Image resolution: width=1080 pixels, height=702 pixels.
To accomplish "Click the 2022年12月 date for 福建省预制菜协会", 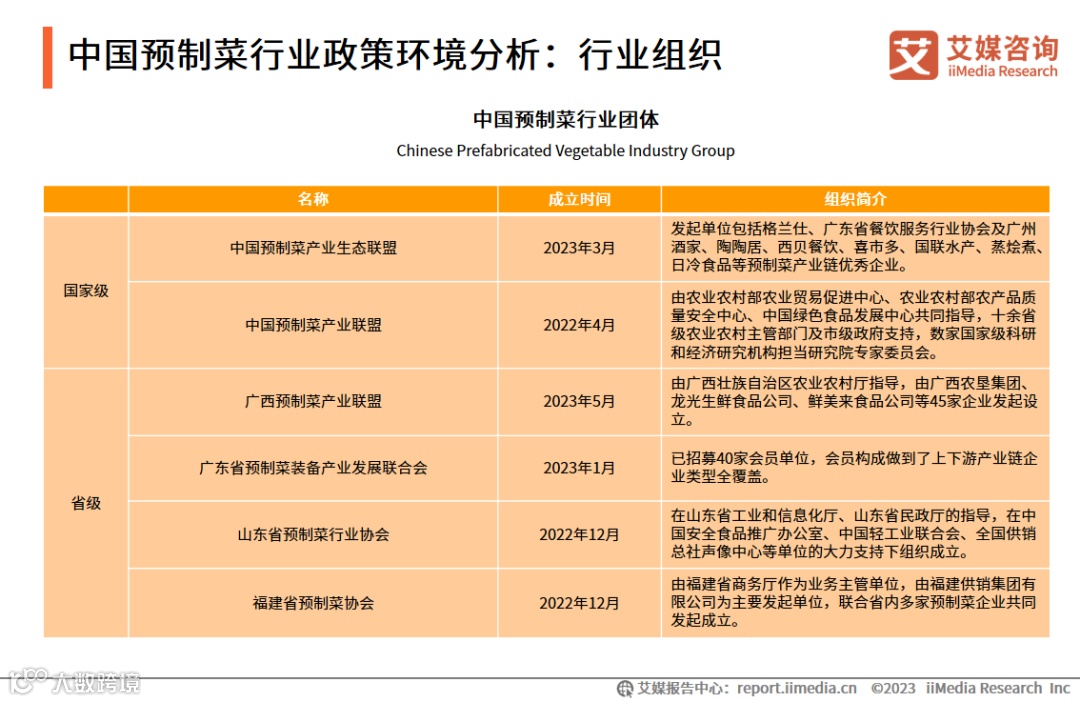I will tap(579, 603).
